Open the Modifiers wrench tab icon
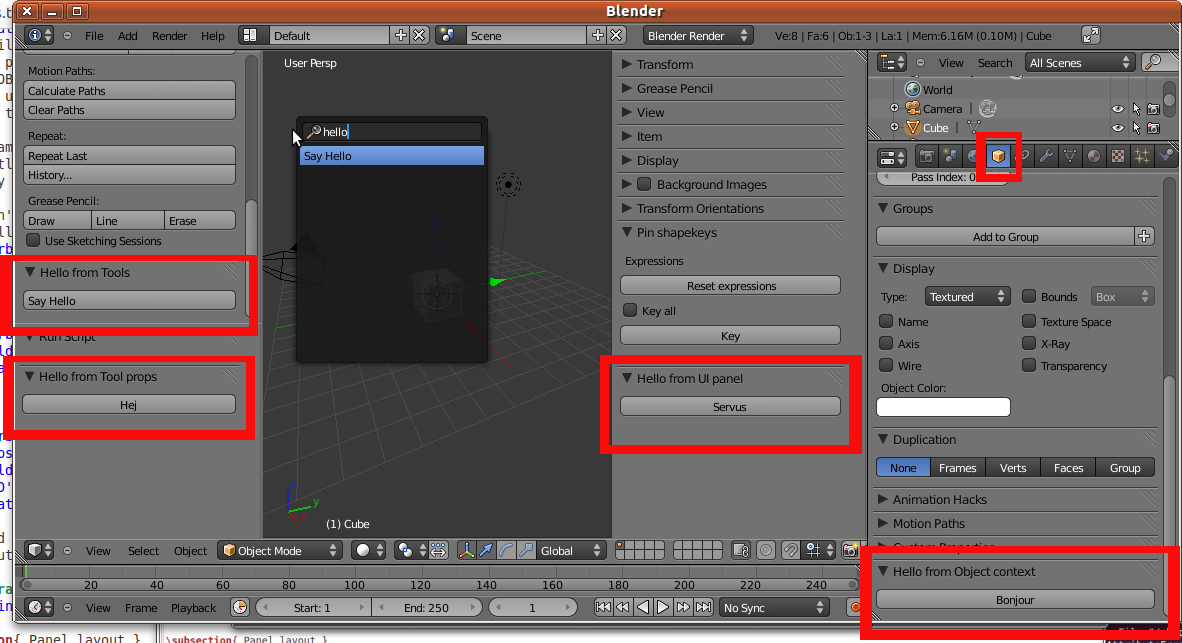The height and width of the screenshot is (643, 1182). (1046, 157)
